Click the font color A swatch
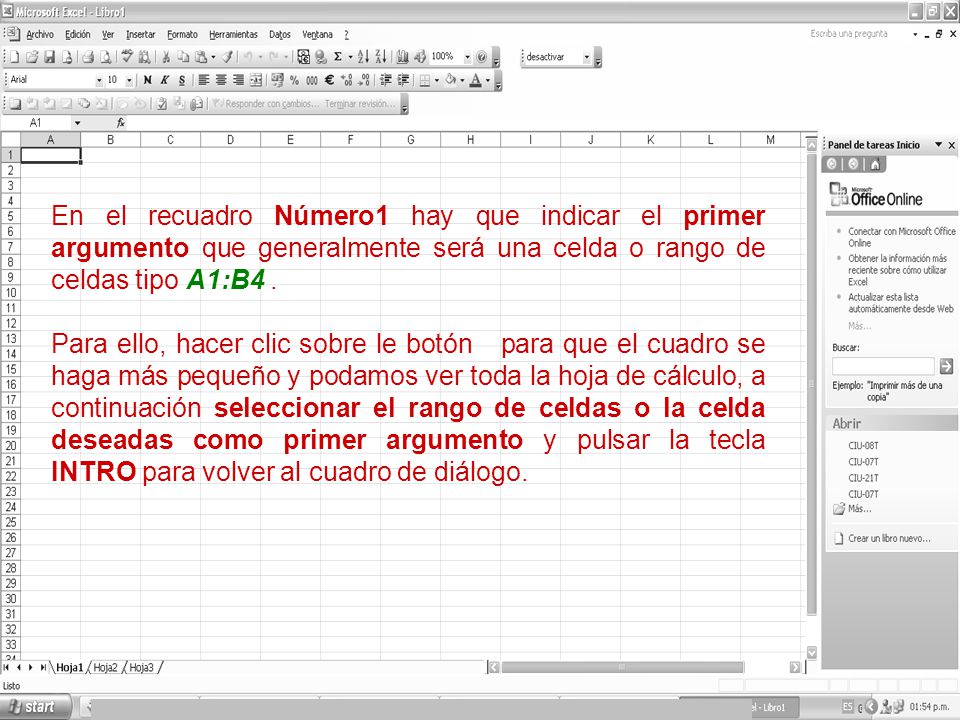Screen dimensions: 960x720 coord(475,80)
